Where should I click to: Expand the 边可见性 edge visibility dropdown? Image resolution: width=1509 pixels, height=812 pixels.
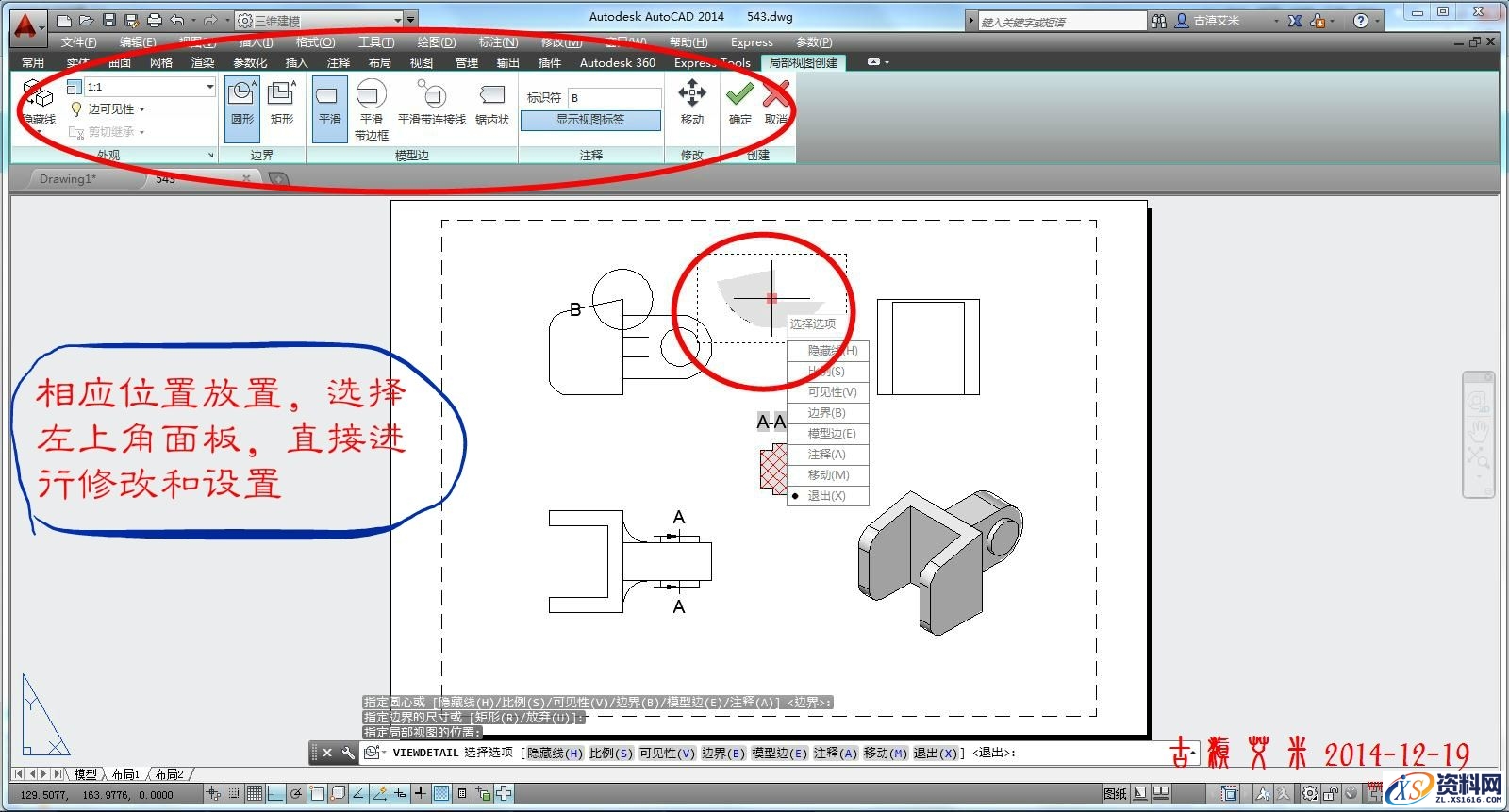[141, 109]
